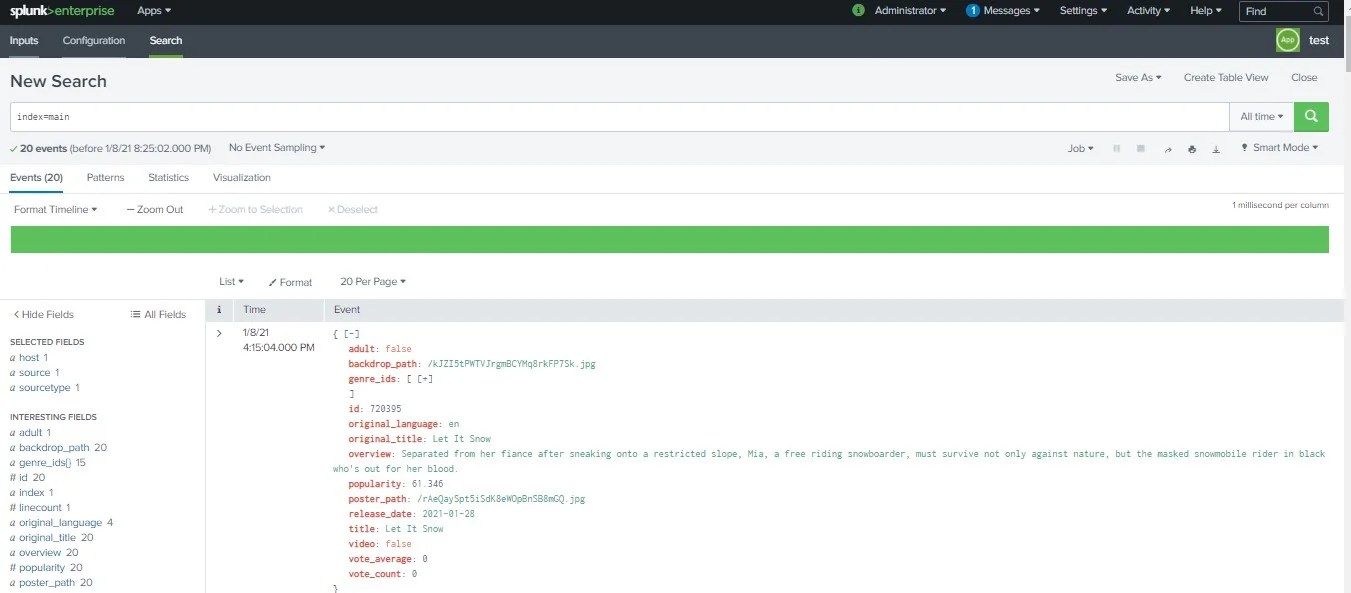The image size is (1351, 593).
Task: Switch to the Statistics tab
Action: click(x=168, y=177)
